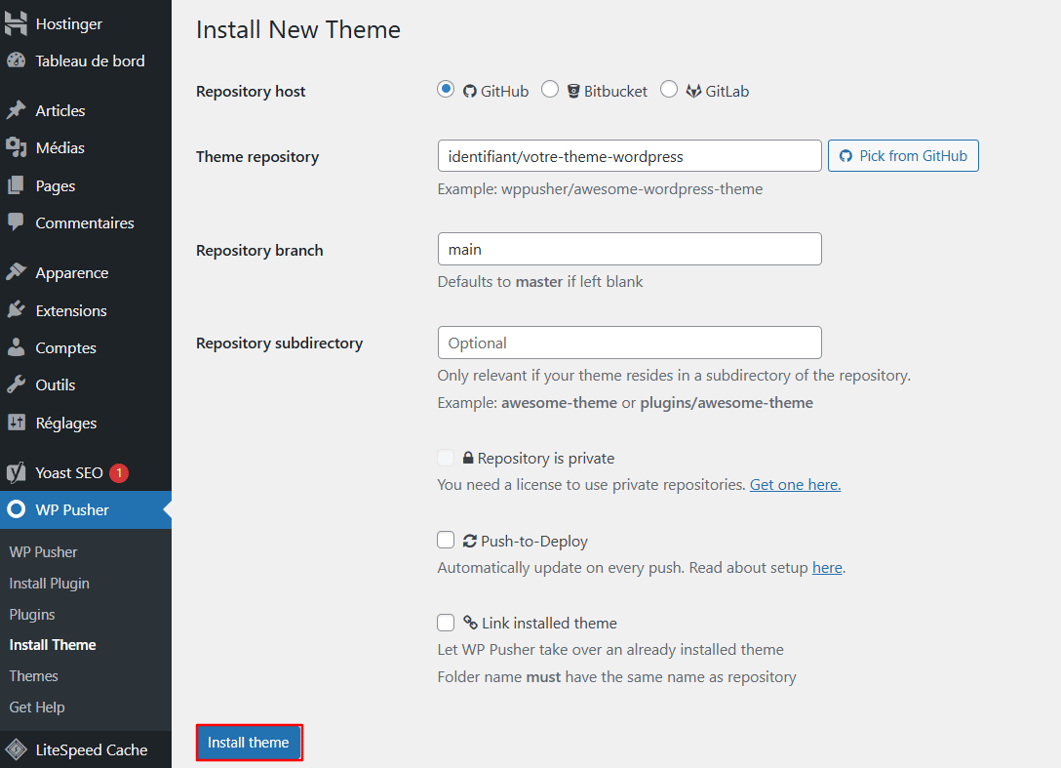Click the GitLab host icon

coord(693,90)
